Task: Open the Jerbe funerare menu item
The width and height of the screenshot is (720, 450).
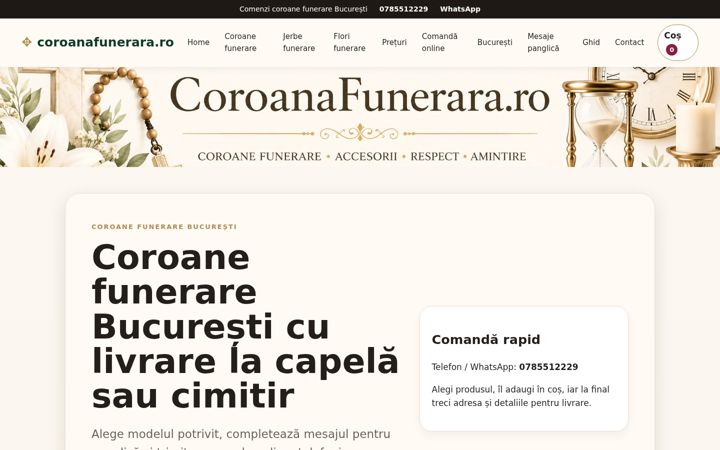Action: coord(299,42)
